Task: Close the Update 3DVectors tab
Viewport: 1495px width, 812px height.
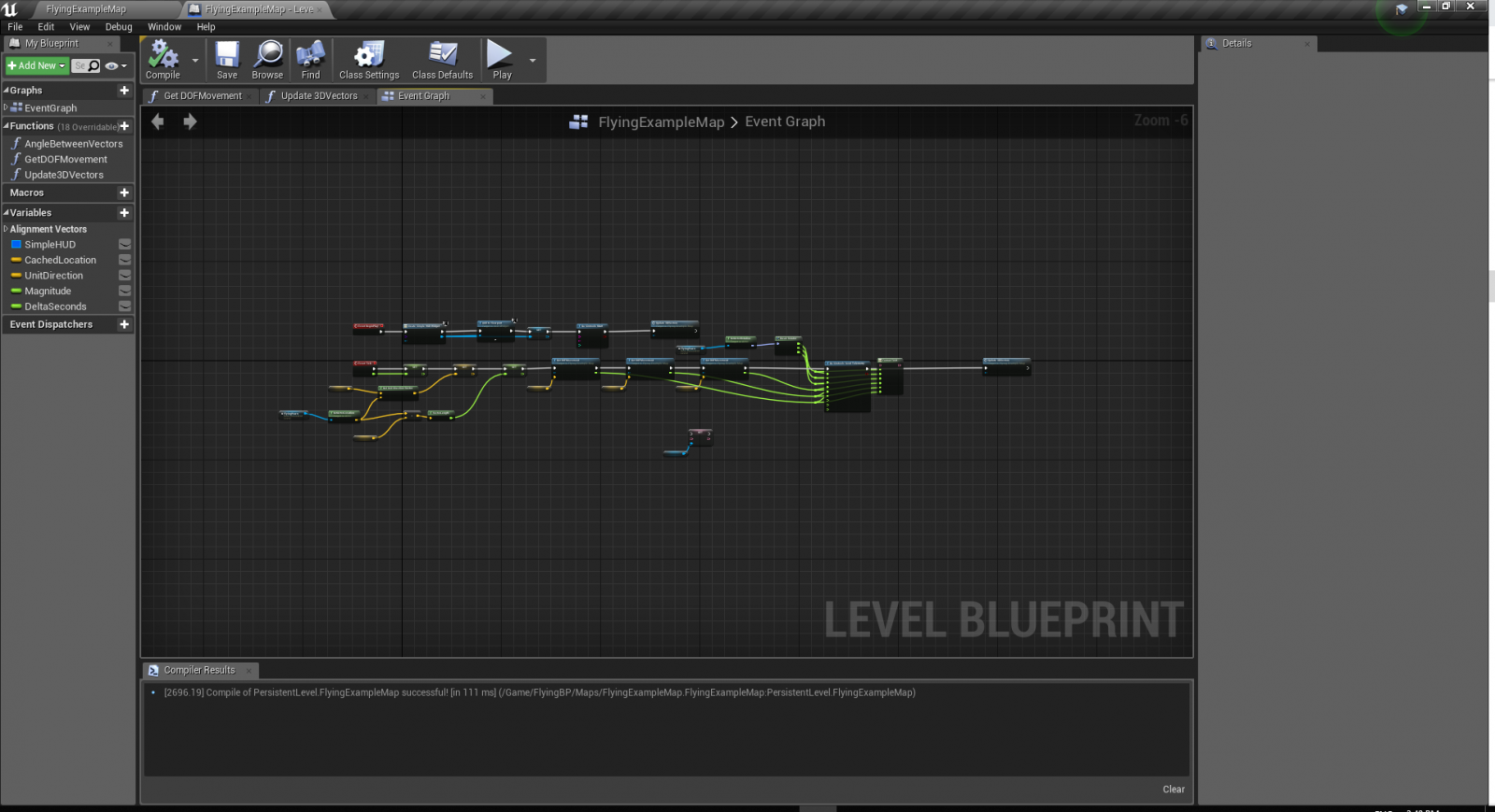Action: click(367, 96)
